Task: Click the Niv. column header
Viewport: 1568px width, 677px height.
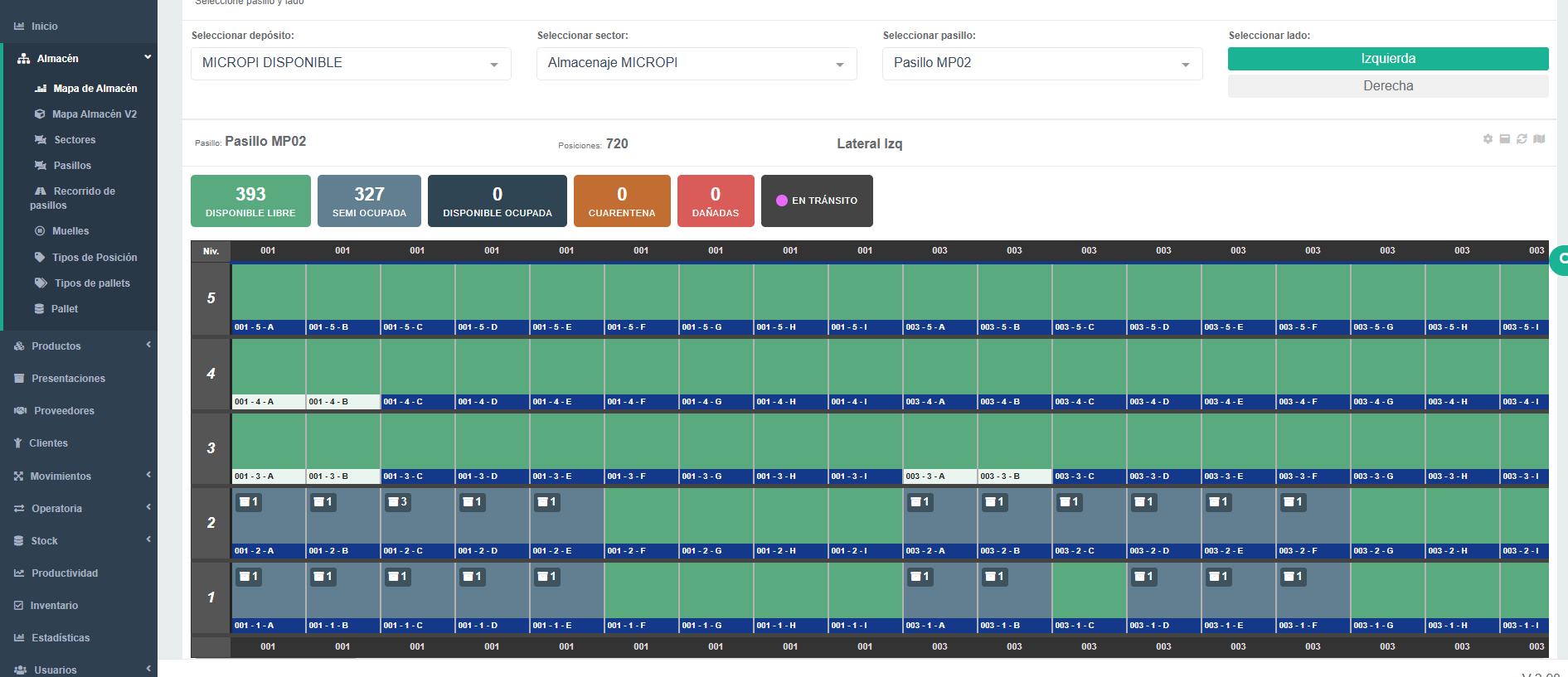Action: coord(211,251)
